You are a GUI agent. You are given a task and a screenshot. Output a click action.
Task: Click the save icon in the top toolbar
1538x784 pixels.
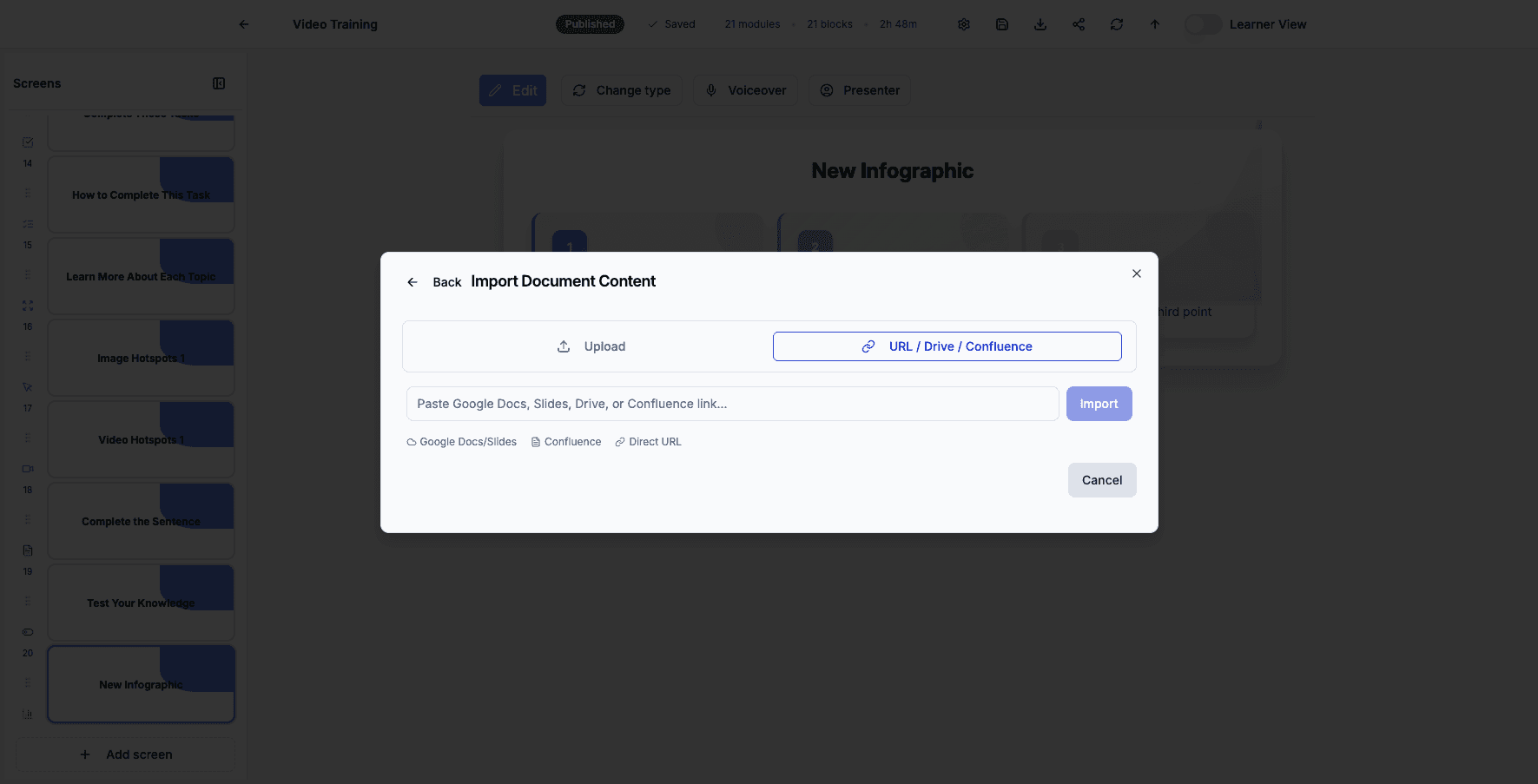[x=1001, y=23]
